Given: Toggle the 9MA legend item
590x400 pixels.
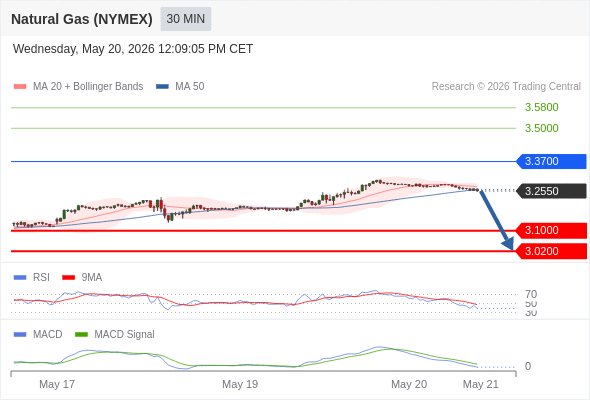Looking at the screenshot, I should pyautogui.click(x=82, y=278).
